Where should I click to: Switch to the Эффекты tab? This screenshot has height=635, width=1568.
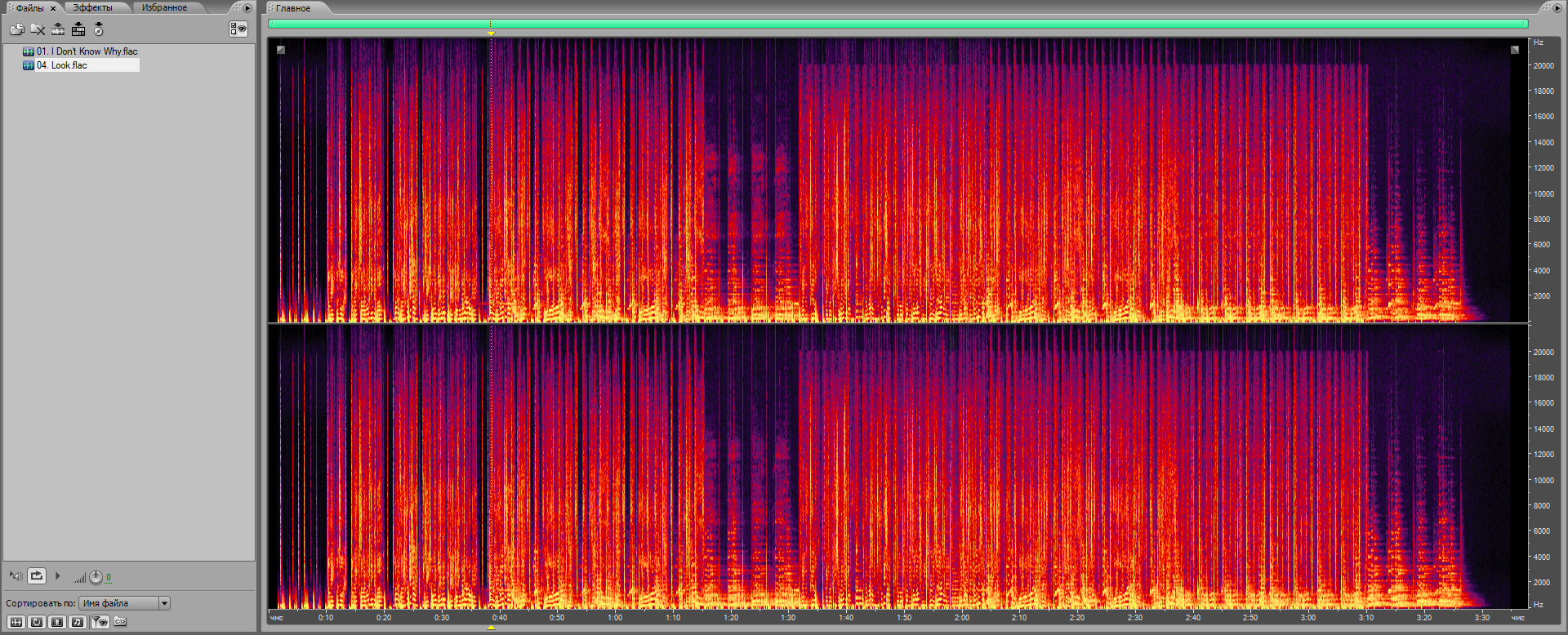coord(92,8)
